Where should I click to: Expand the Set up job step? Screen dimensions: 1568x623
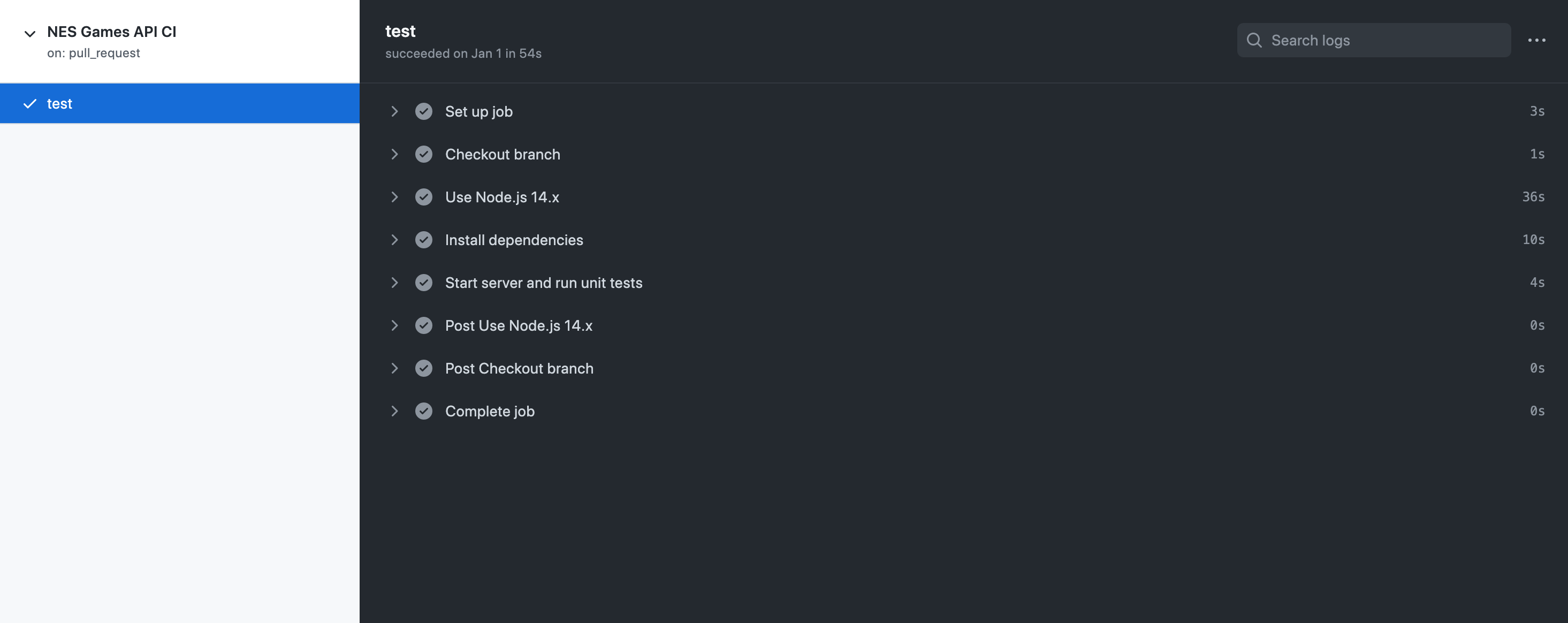point(394,111)
